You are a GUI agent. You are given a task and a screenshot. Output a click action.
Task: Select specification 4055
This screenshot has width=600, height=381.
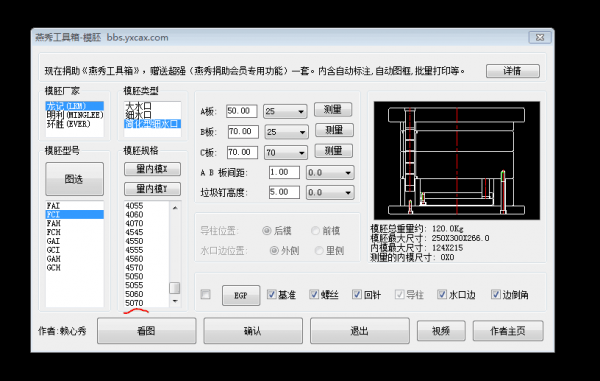pos(146,206)
